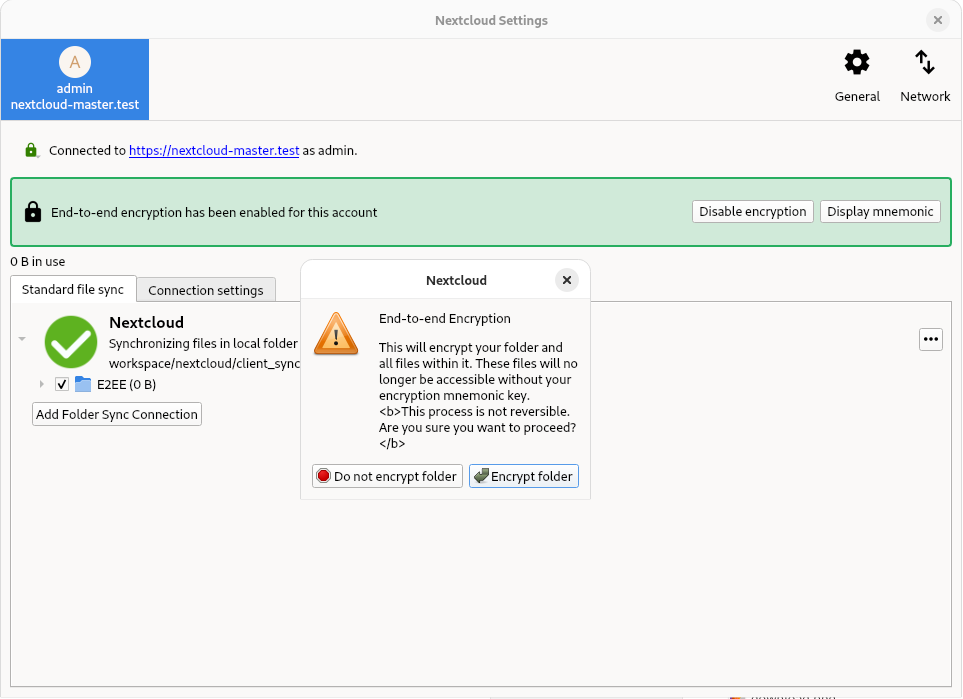This screenshot has height=699, width=963.
Task: Open the three-dots folder options menu
Action: point(931,339)
